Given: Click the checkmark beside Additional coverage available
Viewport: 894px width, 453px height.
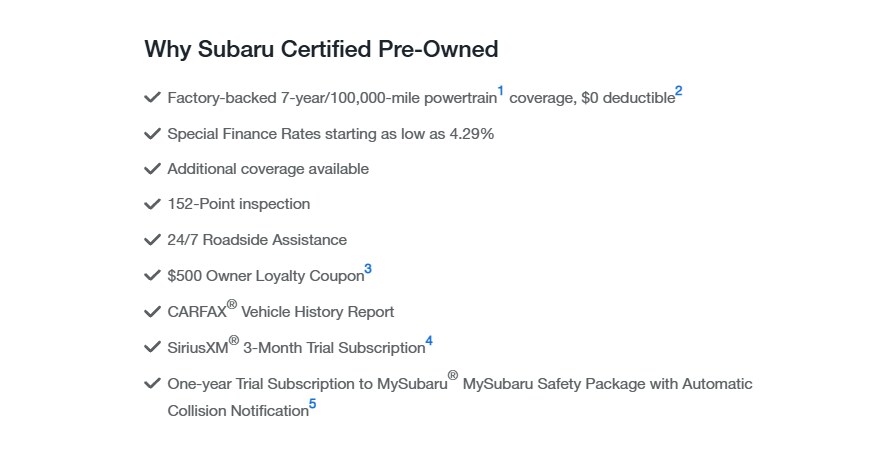Looking at the screenshot, I should (x=152, y=169).
